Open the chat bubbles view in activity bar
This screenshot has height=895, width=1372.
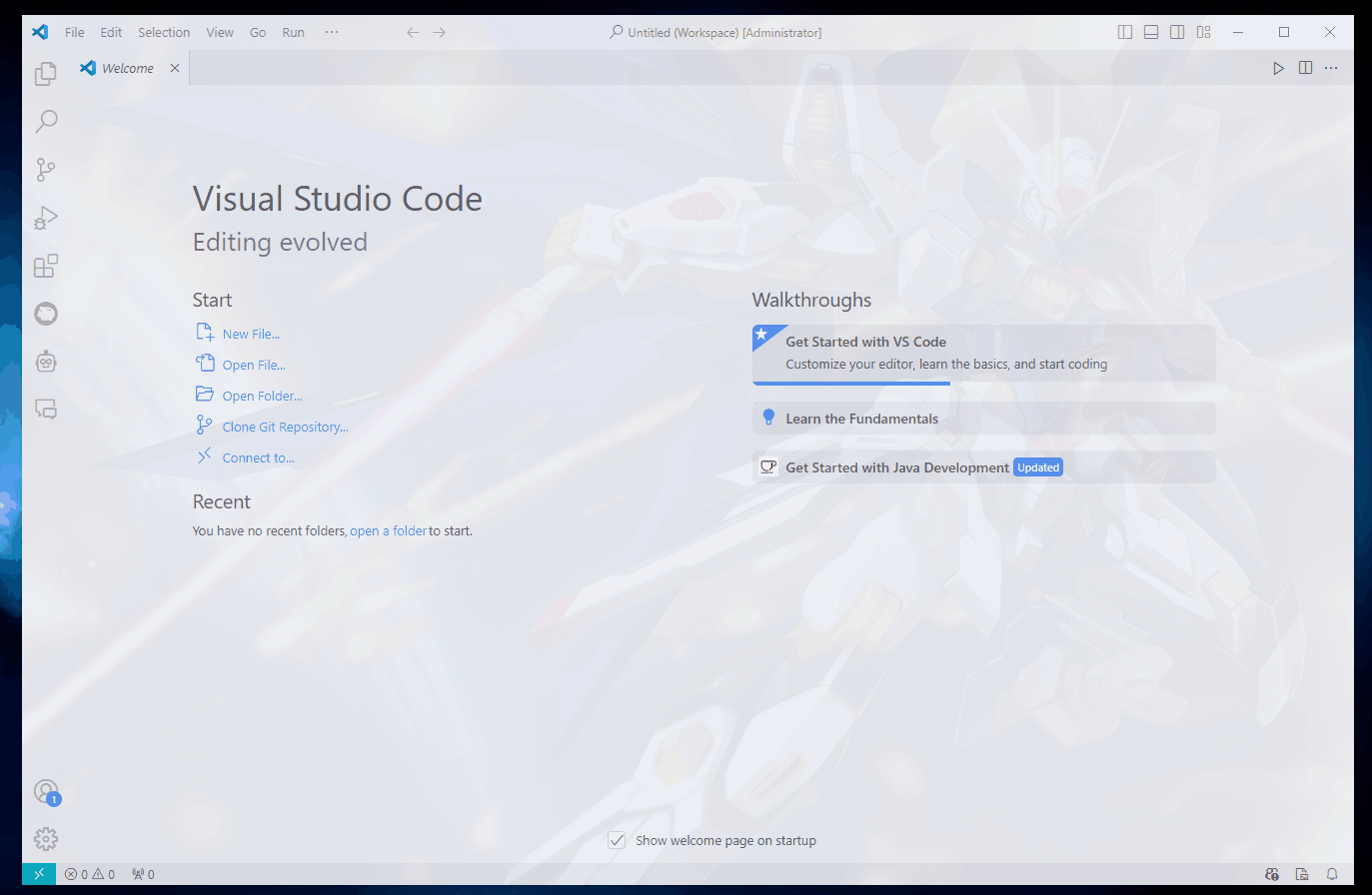[46, 410]
